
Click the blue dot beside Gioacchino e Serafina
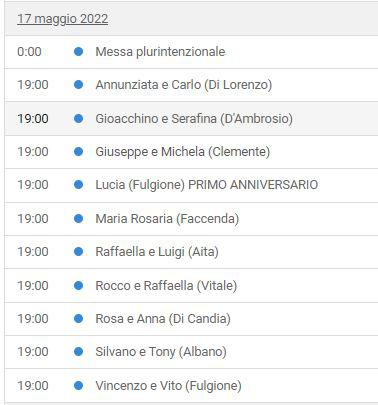click(x=78, y=118)
